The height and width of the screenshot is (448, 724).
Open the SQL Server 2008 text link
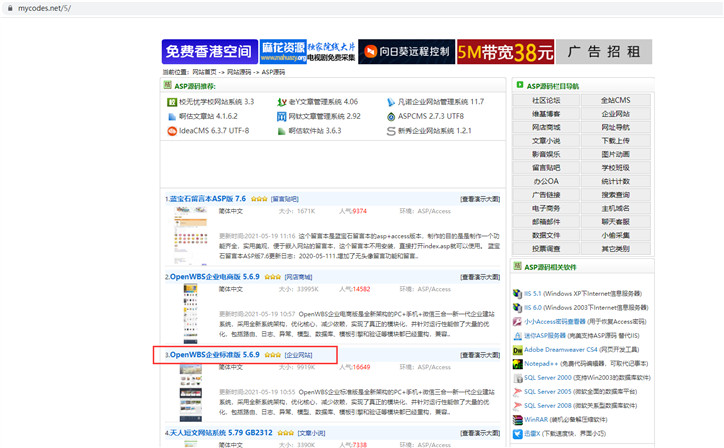click(x=548, y=406)
